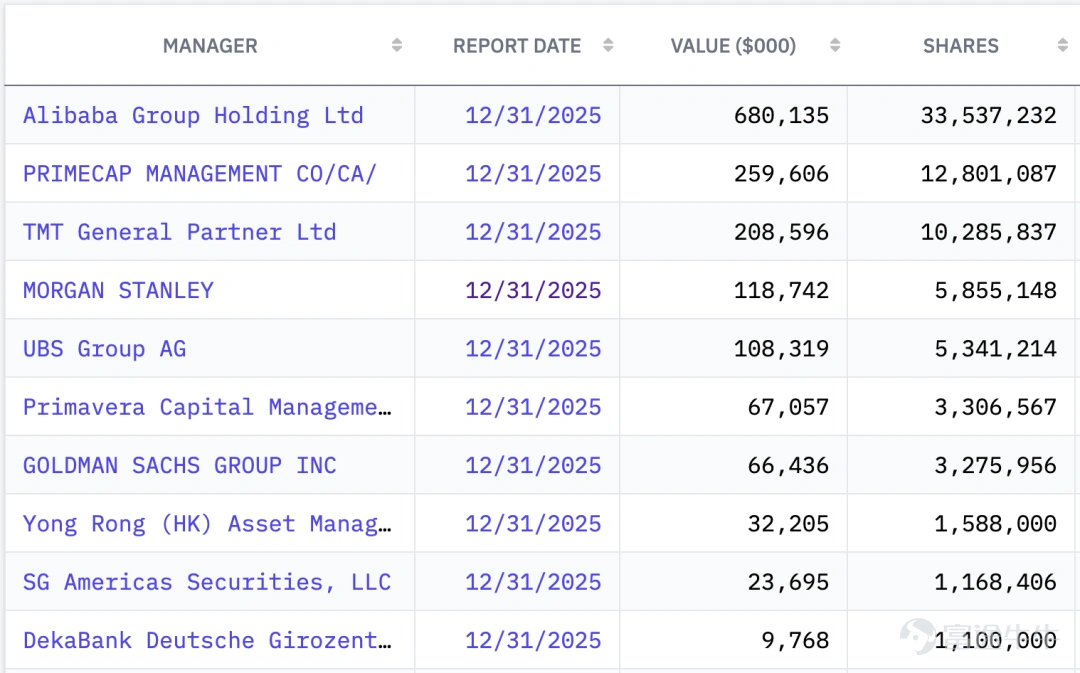Click the MANAGER column header text
Screen dimensions: 1080x673
coord(210,45)
